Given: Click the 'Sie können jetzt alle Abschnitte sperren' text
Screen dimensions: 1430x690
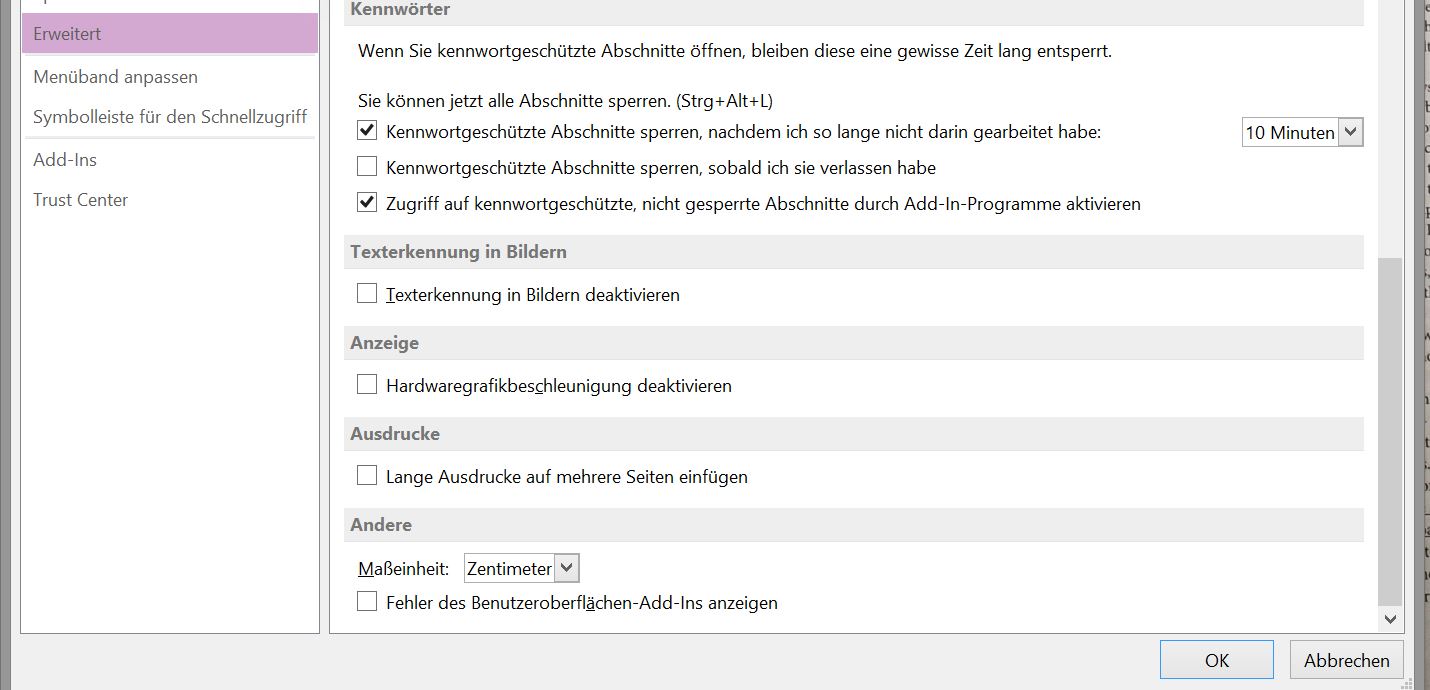Looking at the screenshot, I should (565, 101).
